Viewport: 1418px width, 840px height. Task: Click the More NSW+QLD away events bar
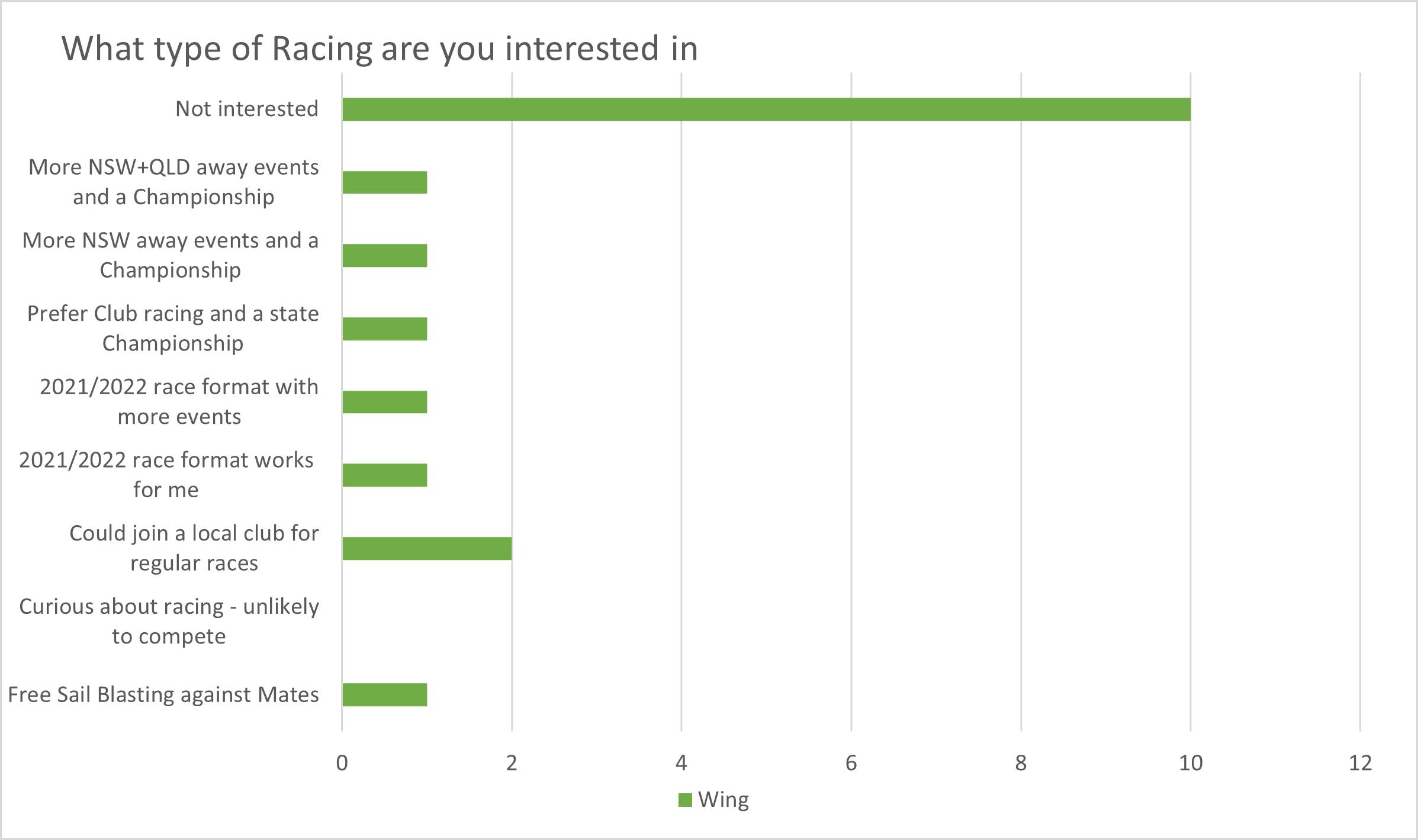click(x=385, y=182)
